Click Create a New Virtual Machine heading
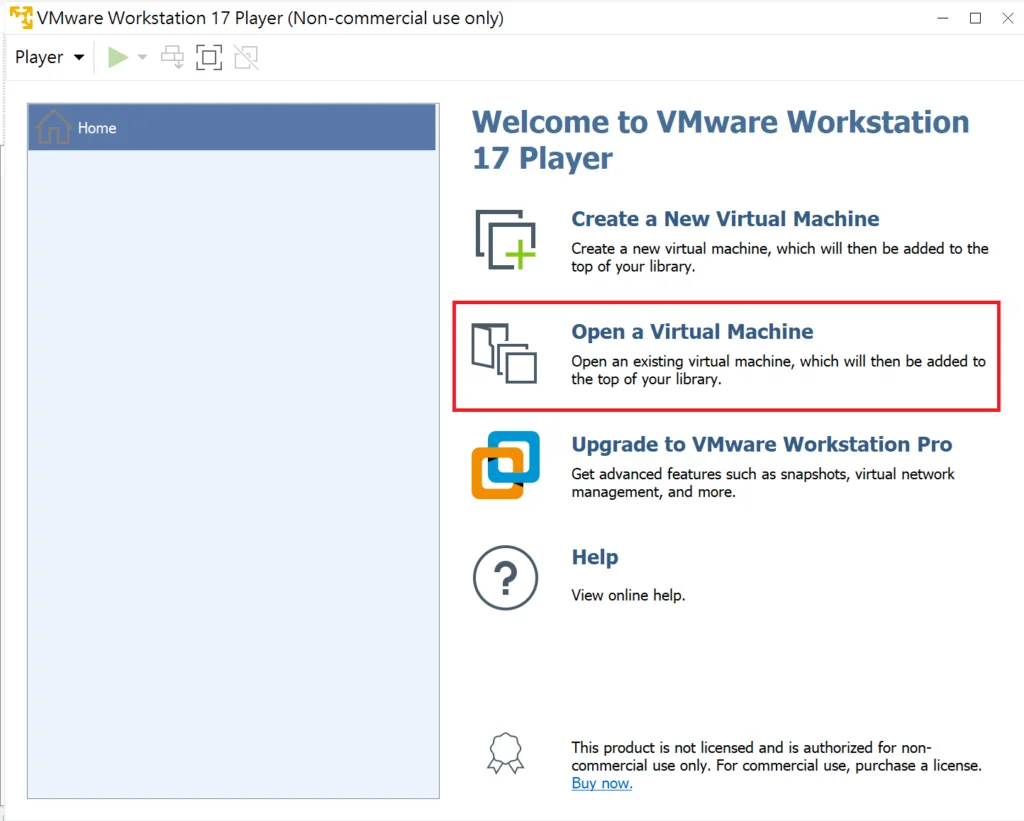The image size is (1024, 821). [725, 219]
